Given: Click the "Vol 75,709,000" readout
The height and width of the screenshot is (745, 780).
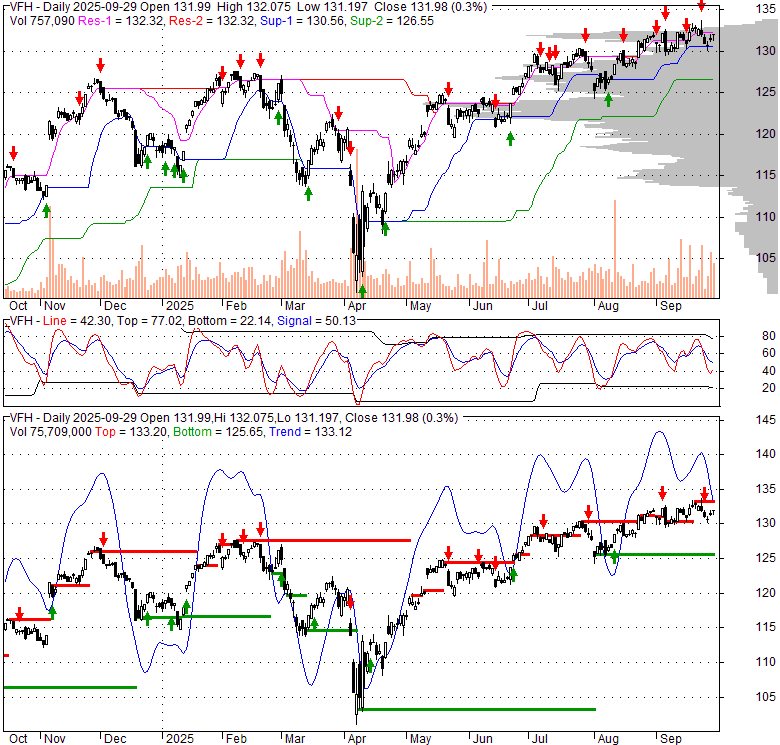Looking at the screenshot, I should (51, 432).
